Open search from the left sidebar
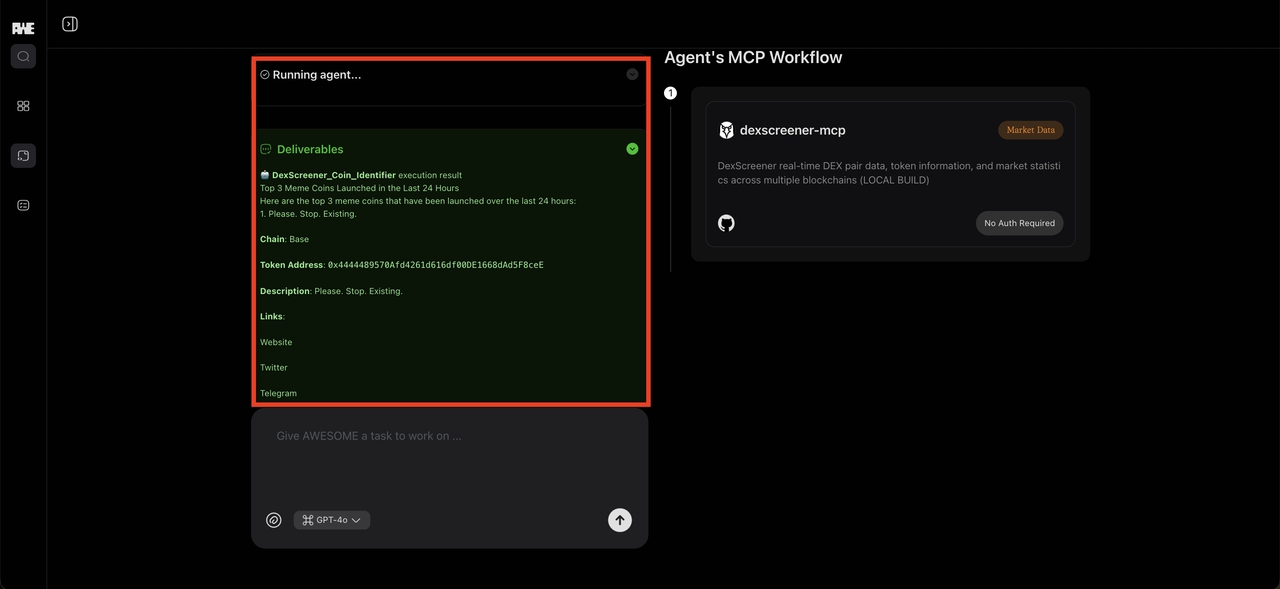1280x589 pixels. tap(23, 57)
